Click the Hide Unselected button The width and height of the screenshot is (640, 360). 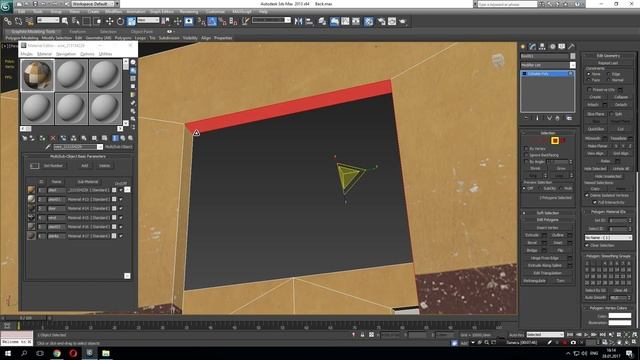608,176
